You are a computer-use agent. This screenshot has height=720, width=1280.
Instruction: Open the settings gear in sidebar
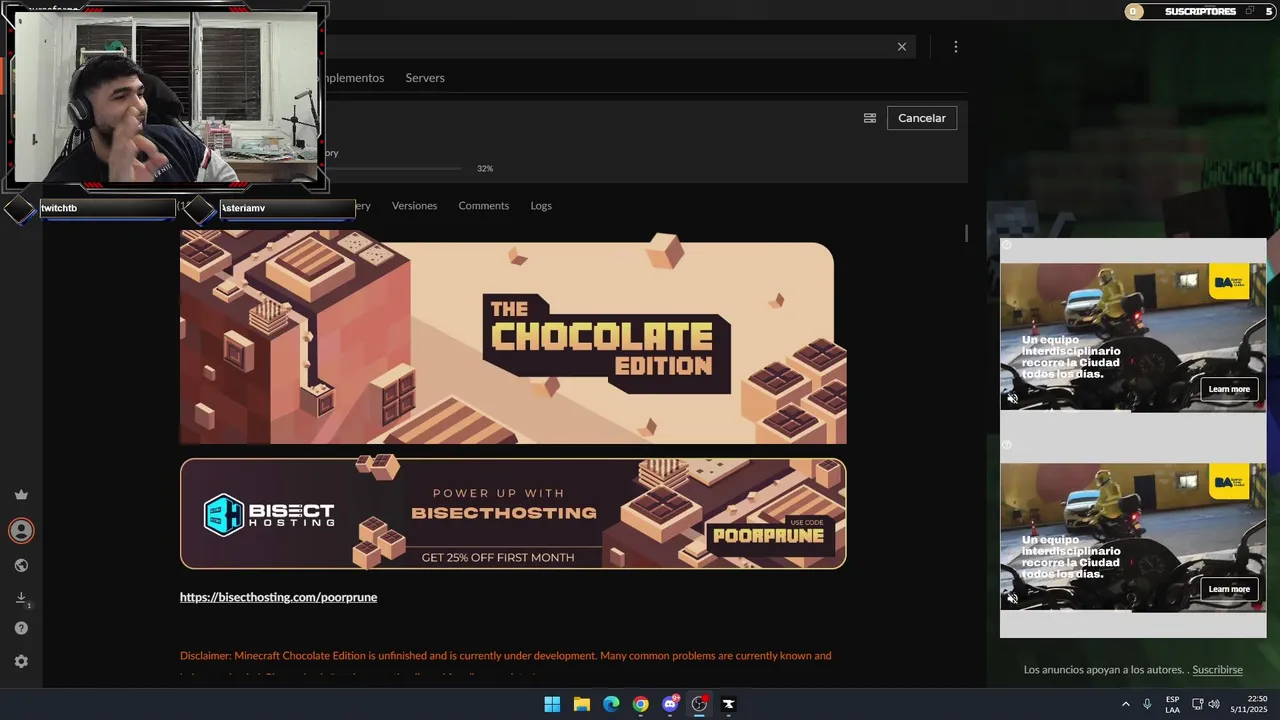[21, 661]
